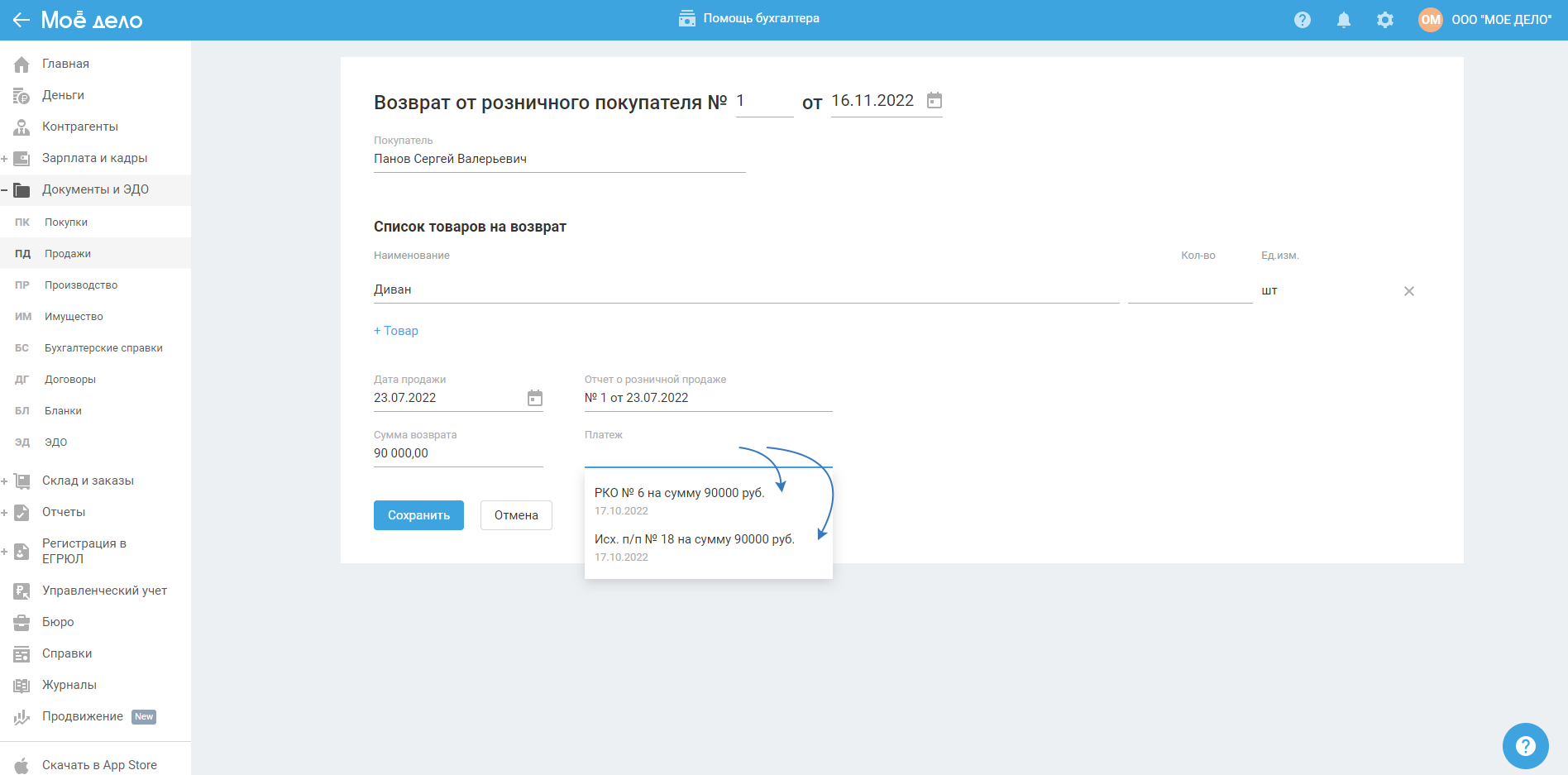
Task: Open Бухгалтерские справки in sidebar
Action: click(103, 348)
